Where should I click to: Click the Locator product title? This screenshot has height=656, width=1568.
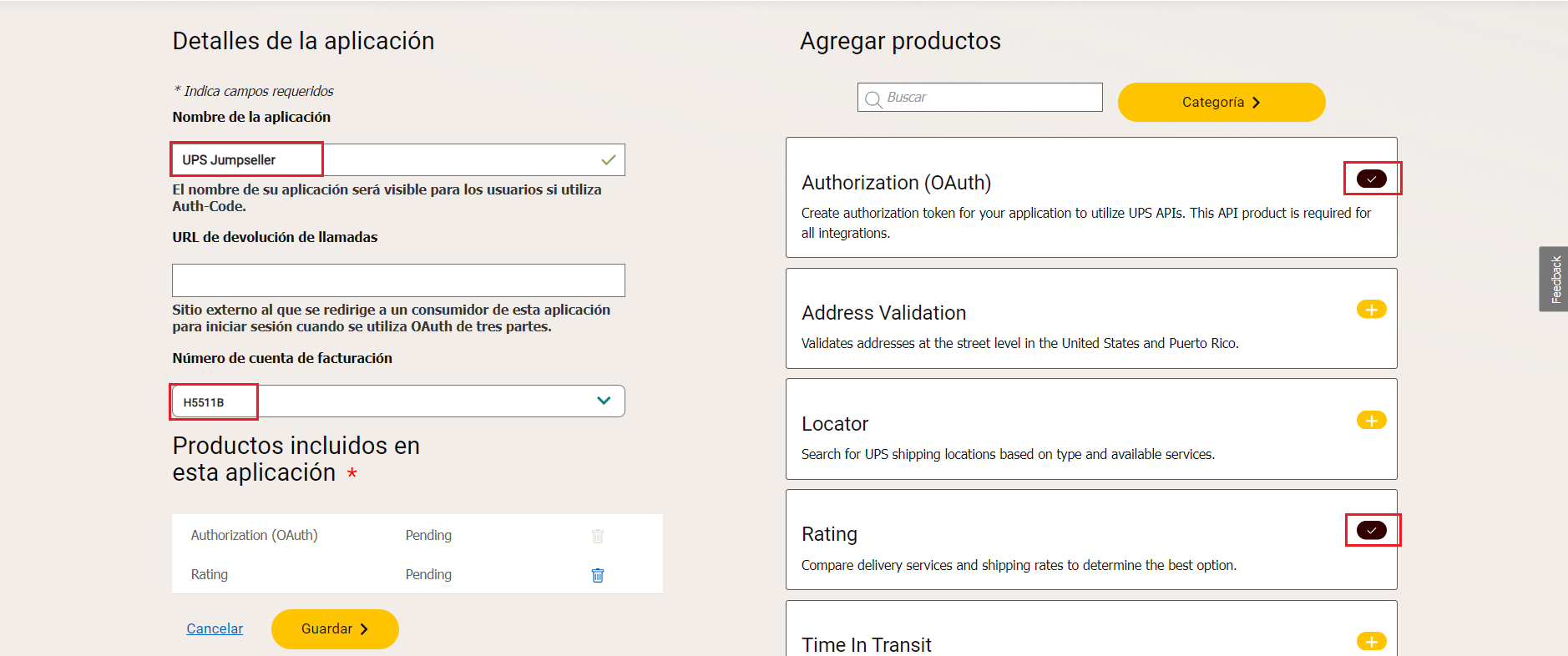(835, 424)
